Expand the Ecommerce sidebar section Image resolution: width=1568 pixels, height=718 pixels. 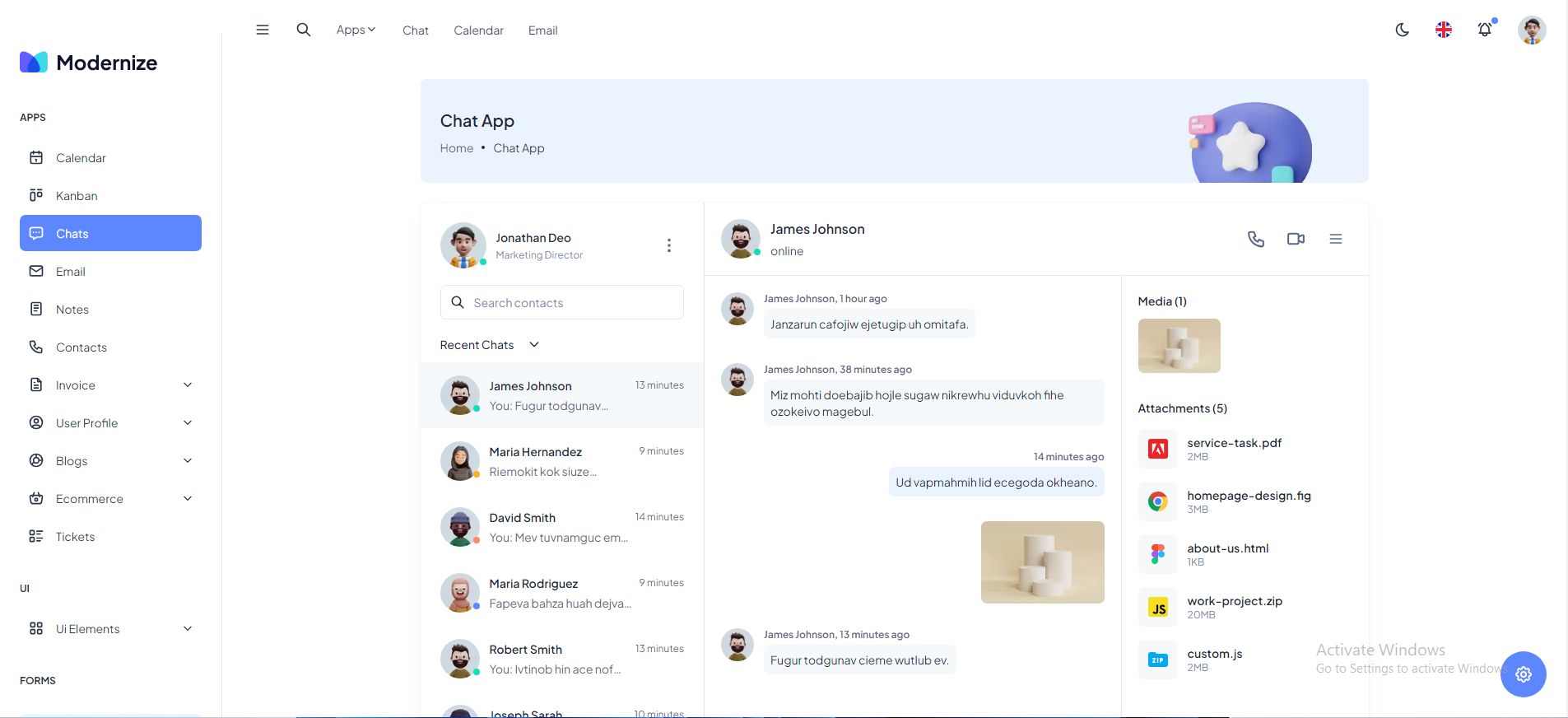click(110, 498)
